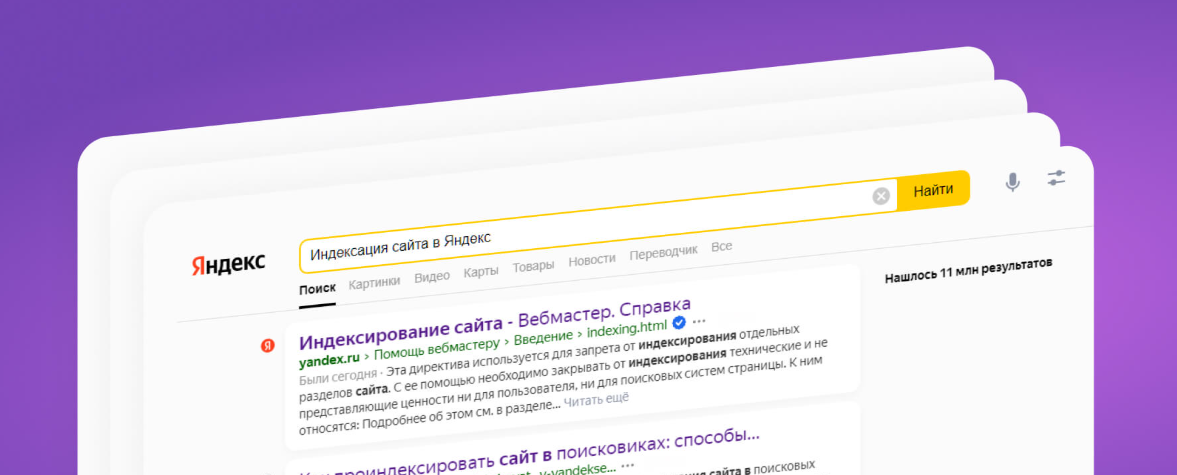Viewport: 1177px width, 475px height.
Task: Expand the Все services tab
Action: [x=721, y=247]
